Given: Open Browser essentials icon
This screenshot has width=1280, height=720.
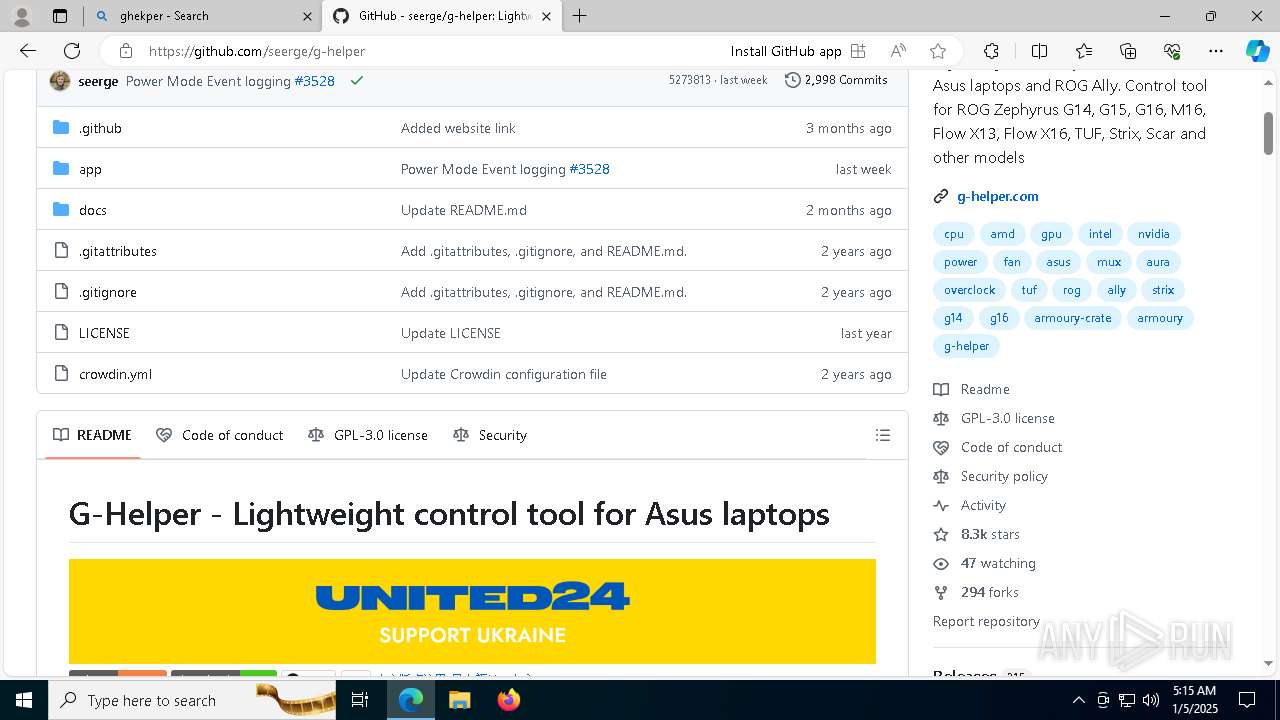Looking at the screenshot, I should [1172, 51].
